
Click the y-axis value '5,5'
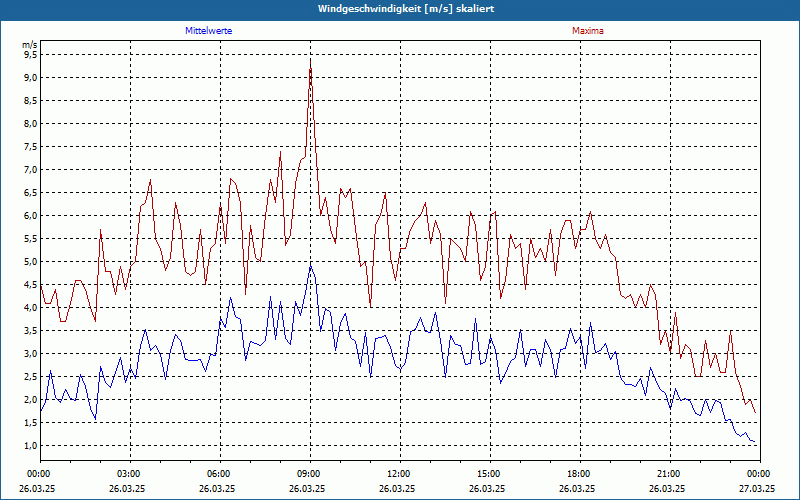(30, 238)
